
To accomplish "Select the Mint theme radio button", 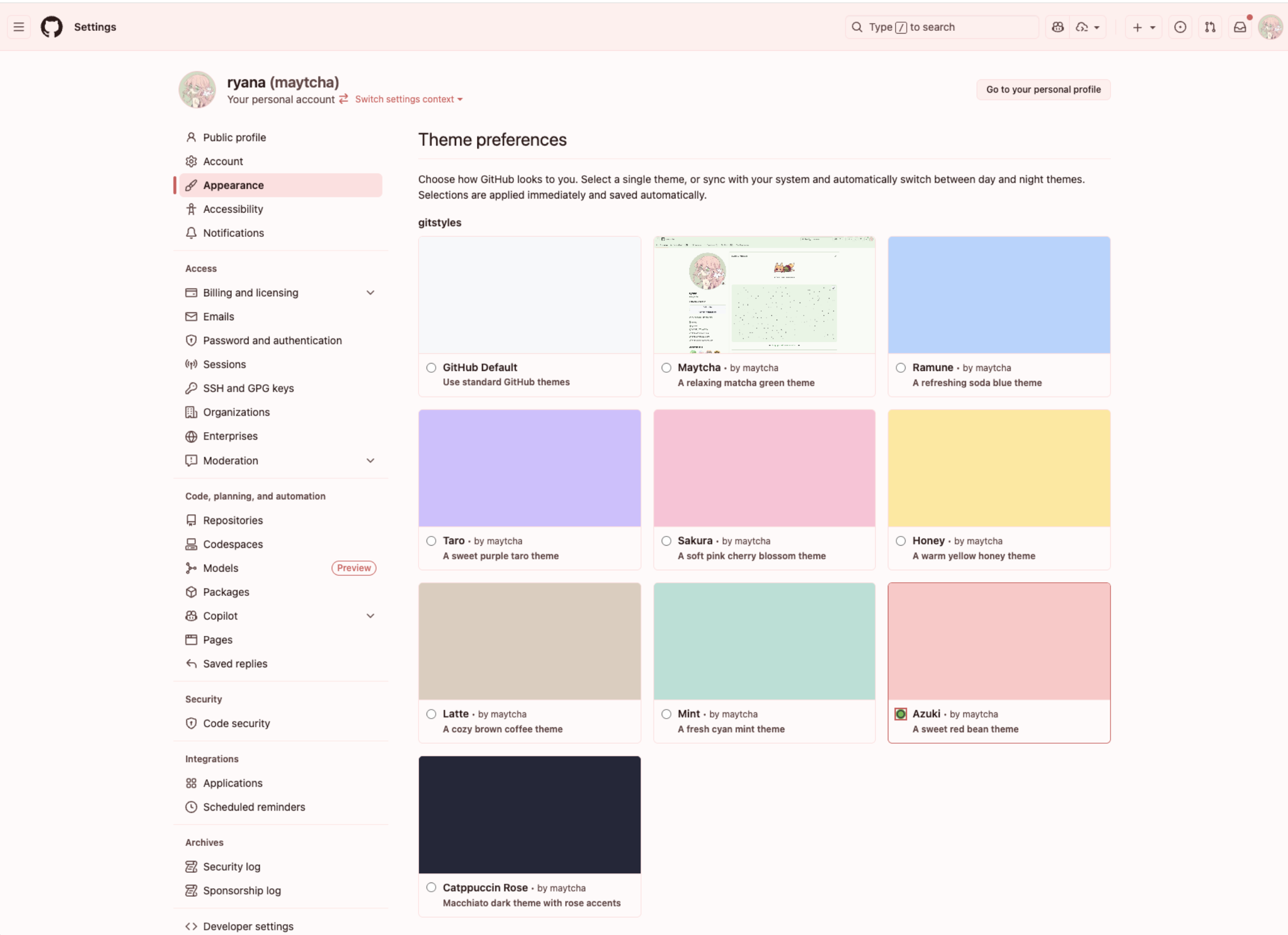I will click(x=666, y=714).
